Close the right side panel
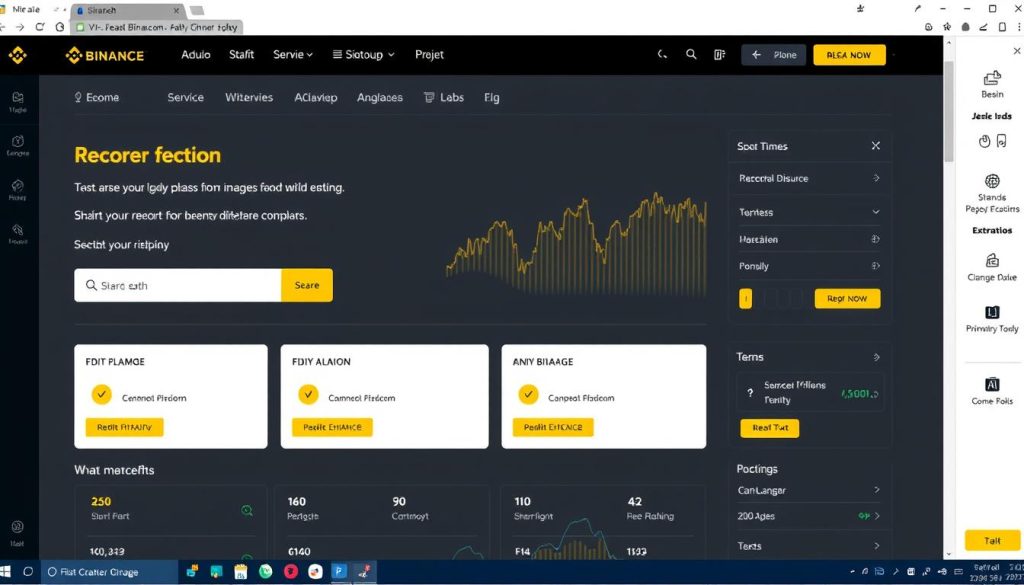Screen dimensions: 1024x585 tap(1016, 50)
